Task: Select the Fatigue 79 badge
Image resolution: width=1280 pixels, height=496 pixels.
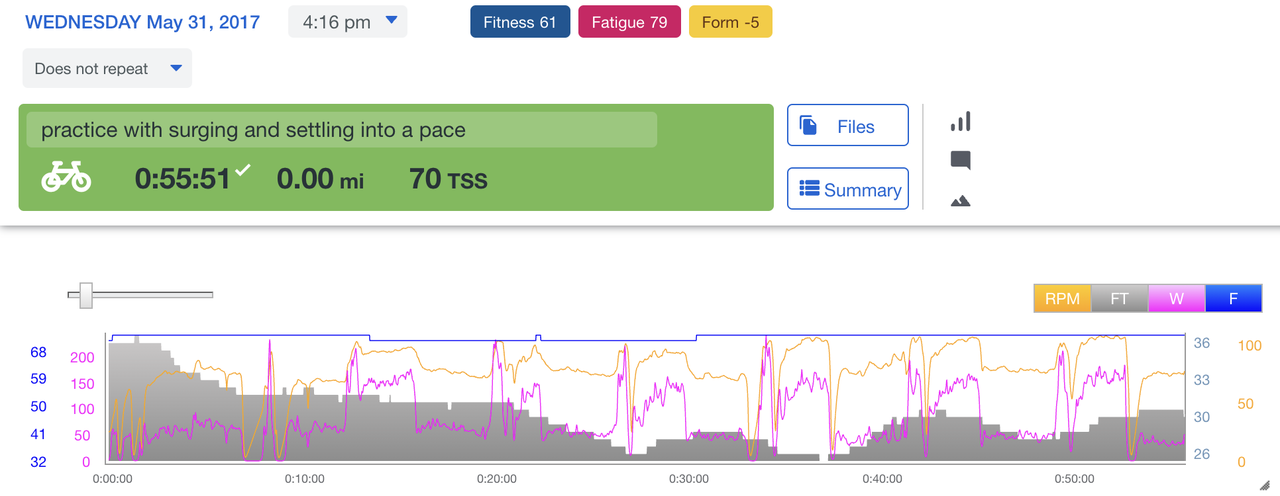Action: pos(629,22)
